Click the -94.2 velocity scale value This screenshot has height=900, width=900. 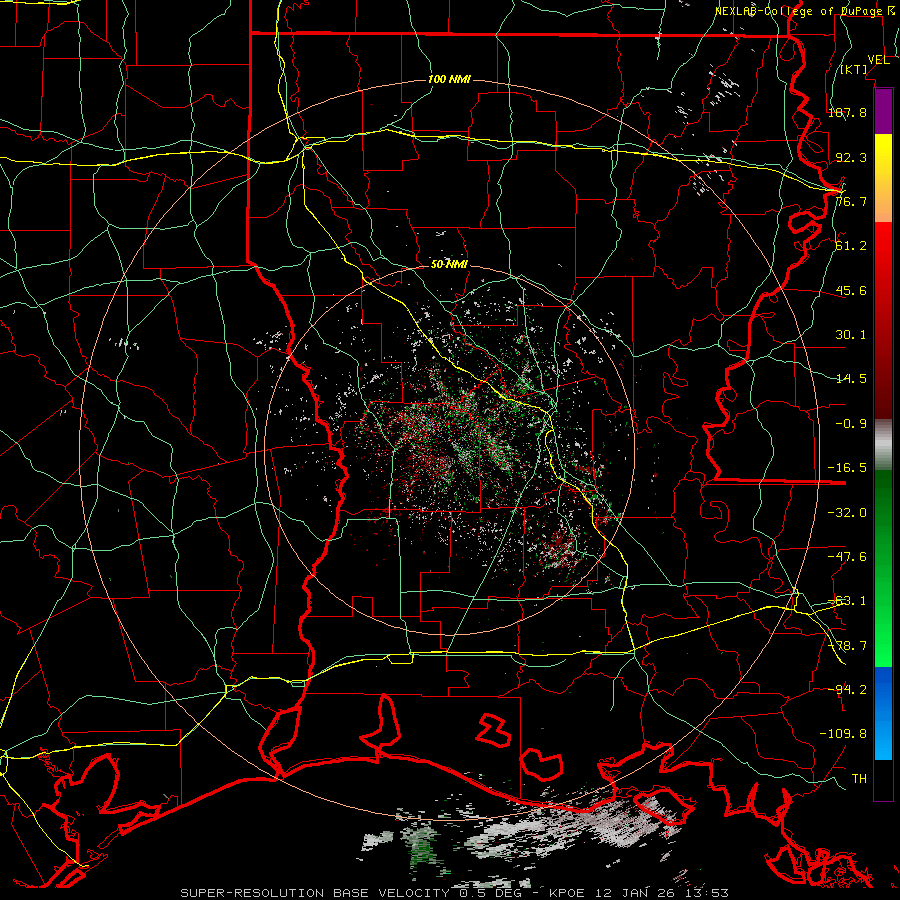[x=847, y=690]
